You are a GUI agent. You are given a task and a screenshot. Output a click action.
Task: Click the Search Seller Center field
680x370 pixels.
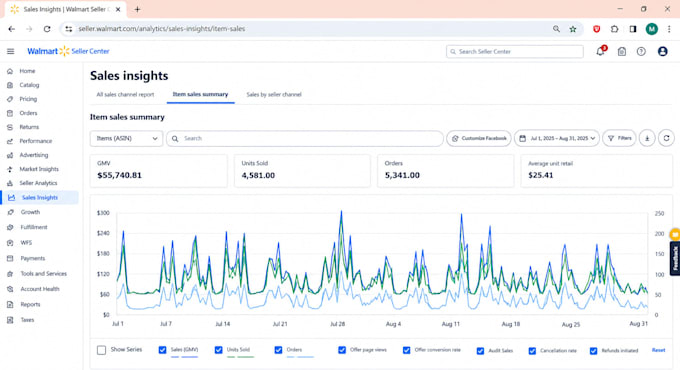(x=515, y=52)
